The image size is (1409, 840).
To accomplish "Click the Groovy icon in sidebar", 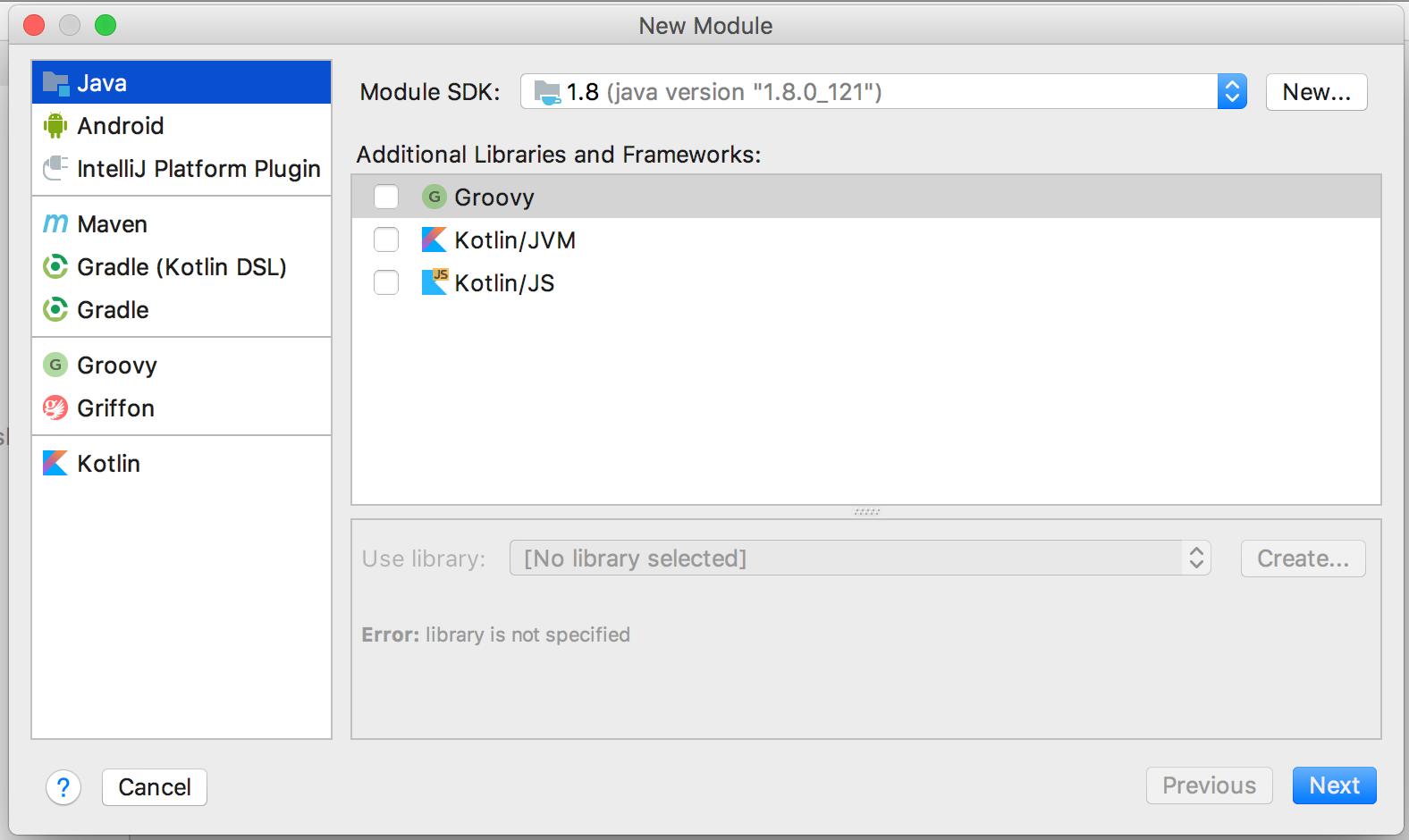I will 55,365.
